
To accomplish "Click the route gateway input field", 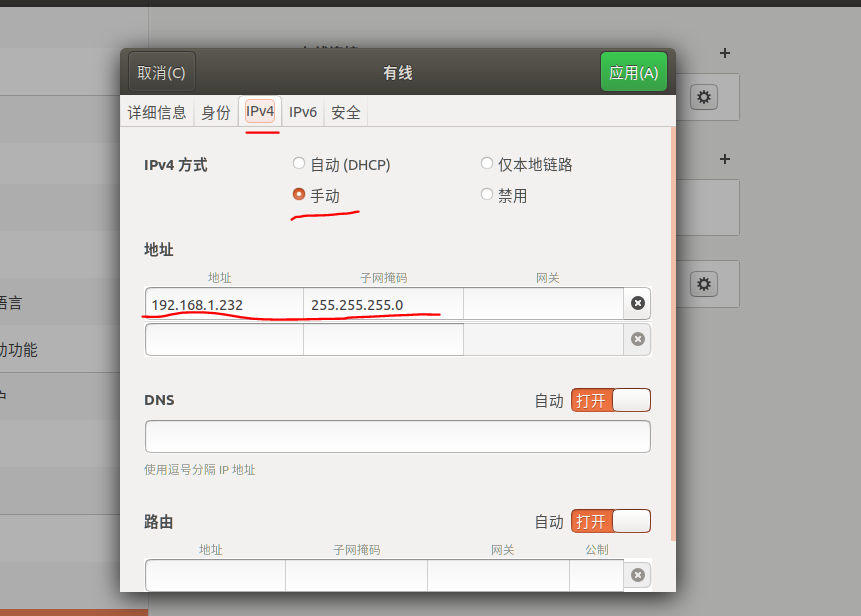I will (x=499, y=575).
